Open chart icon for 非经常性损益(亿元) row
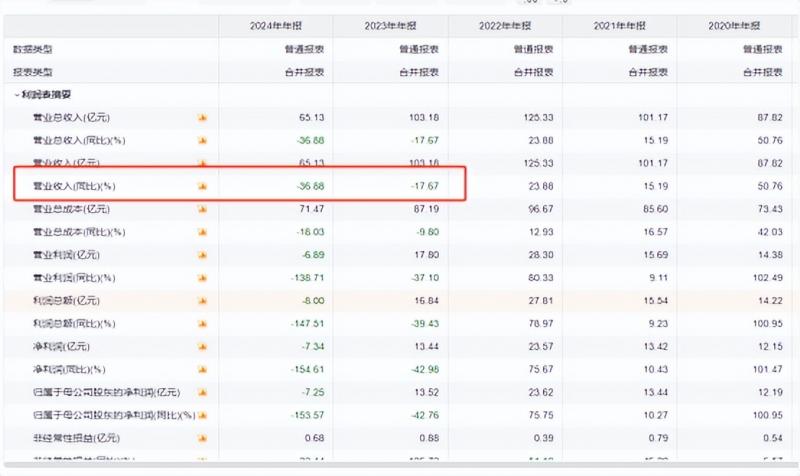This screenshot has height=476, width=800. click(203, 438)
